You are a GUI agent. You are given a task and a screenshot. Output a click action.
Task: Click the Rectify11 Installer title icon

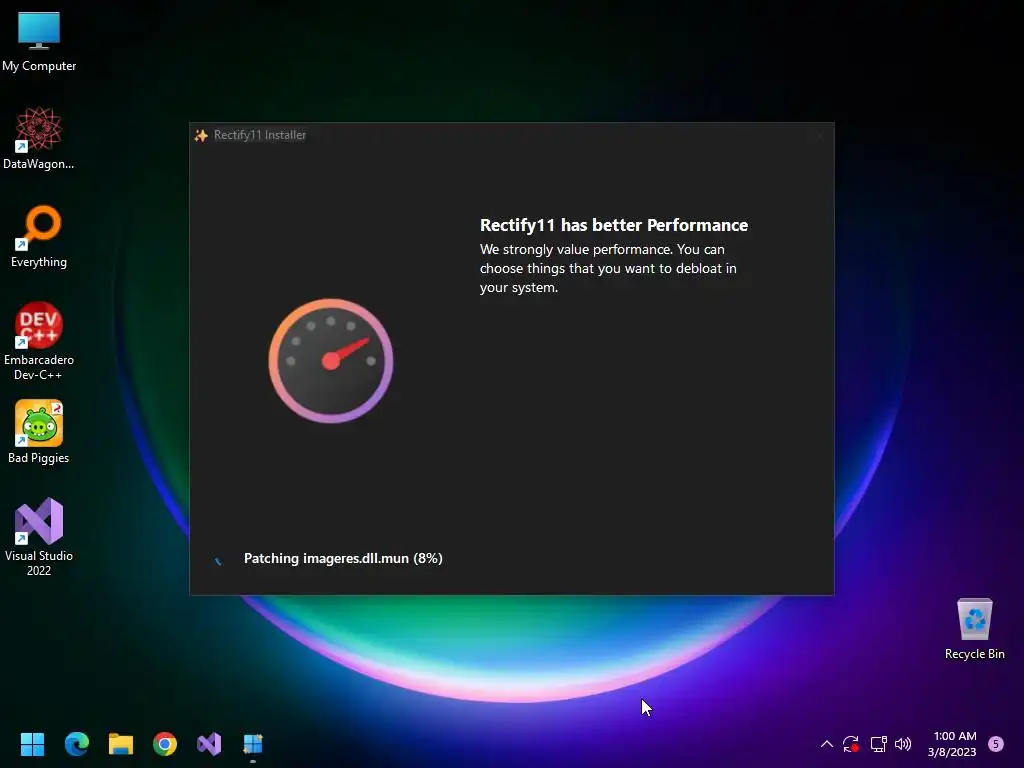[x=201, y=135]
